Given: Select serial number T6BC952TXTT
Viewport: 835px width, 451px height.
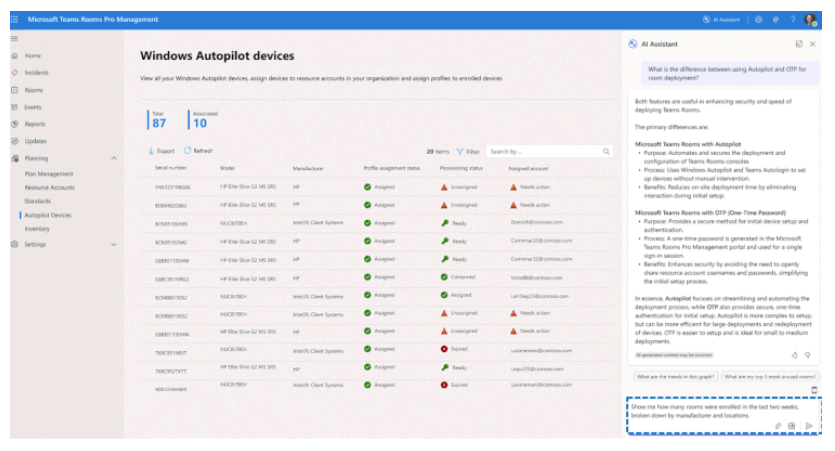Looking at the screenshot, I should (170, 371).
